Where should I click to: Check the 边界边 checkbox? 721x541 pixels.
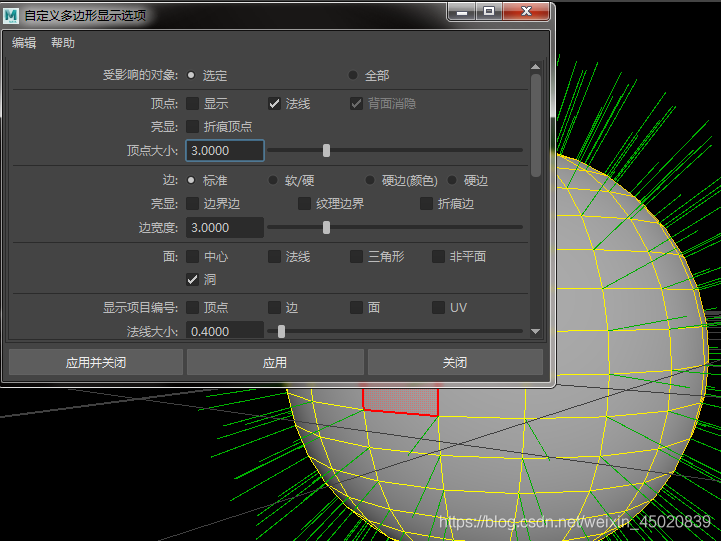coord(193,204)
